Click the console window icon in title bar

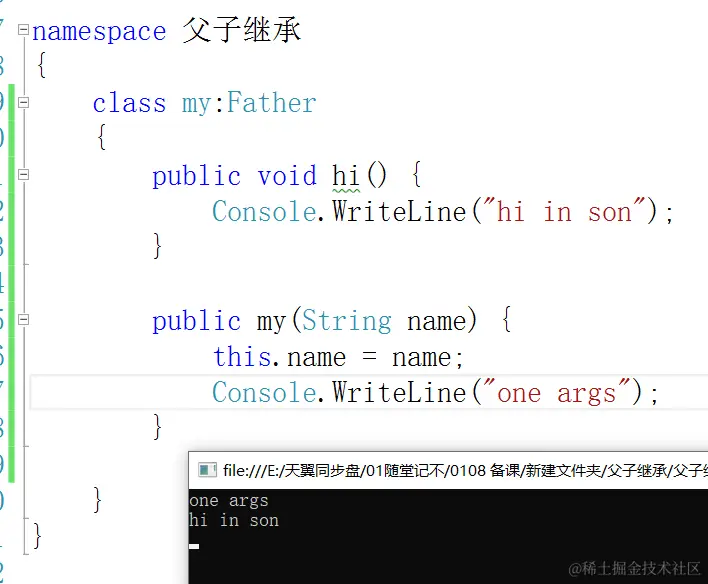pos(207,470)
